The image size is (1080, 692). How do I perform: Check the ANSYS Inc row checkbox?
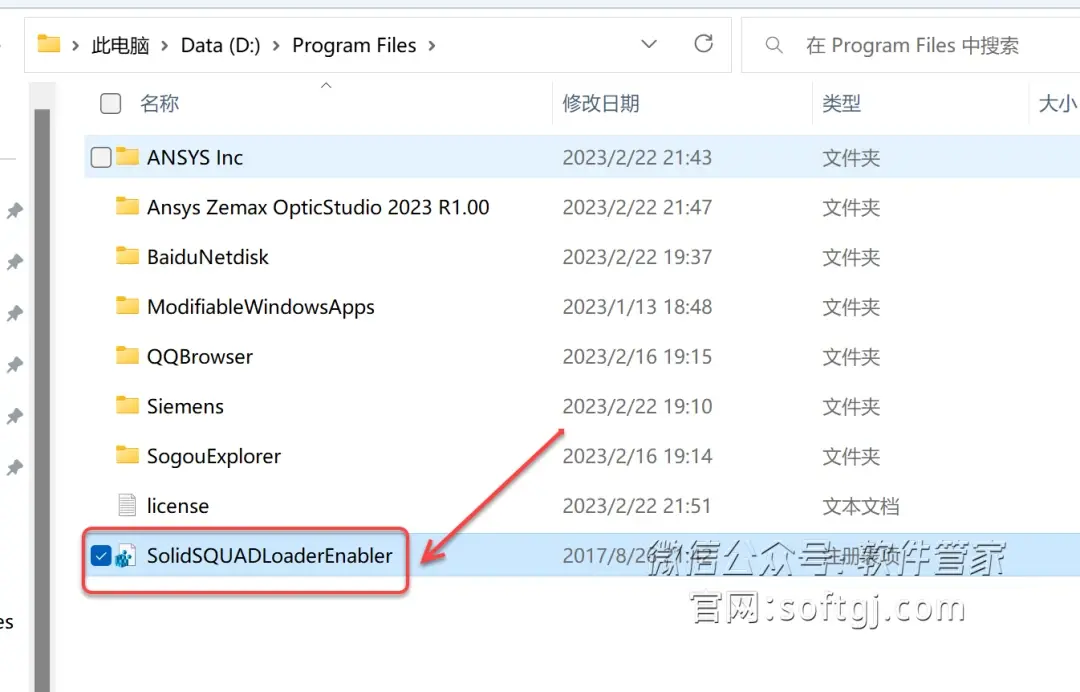point(101,157)
